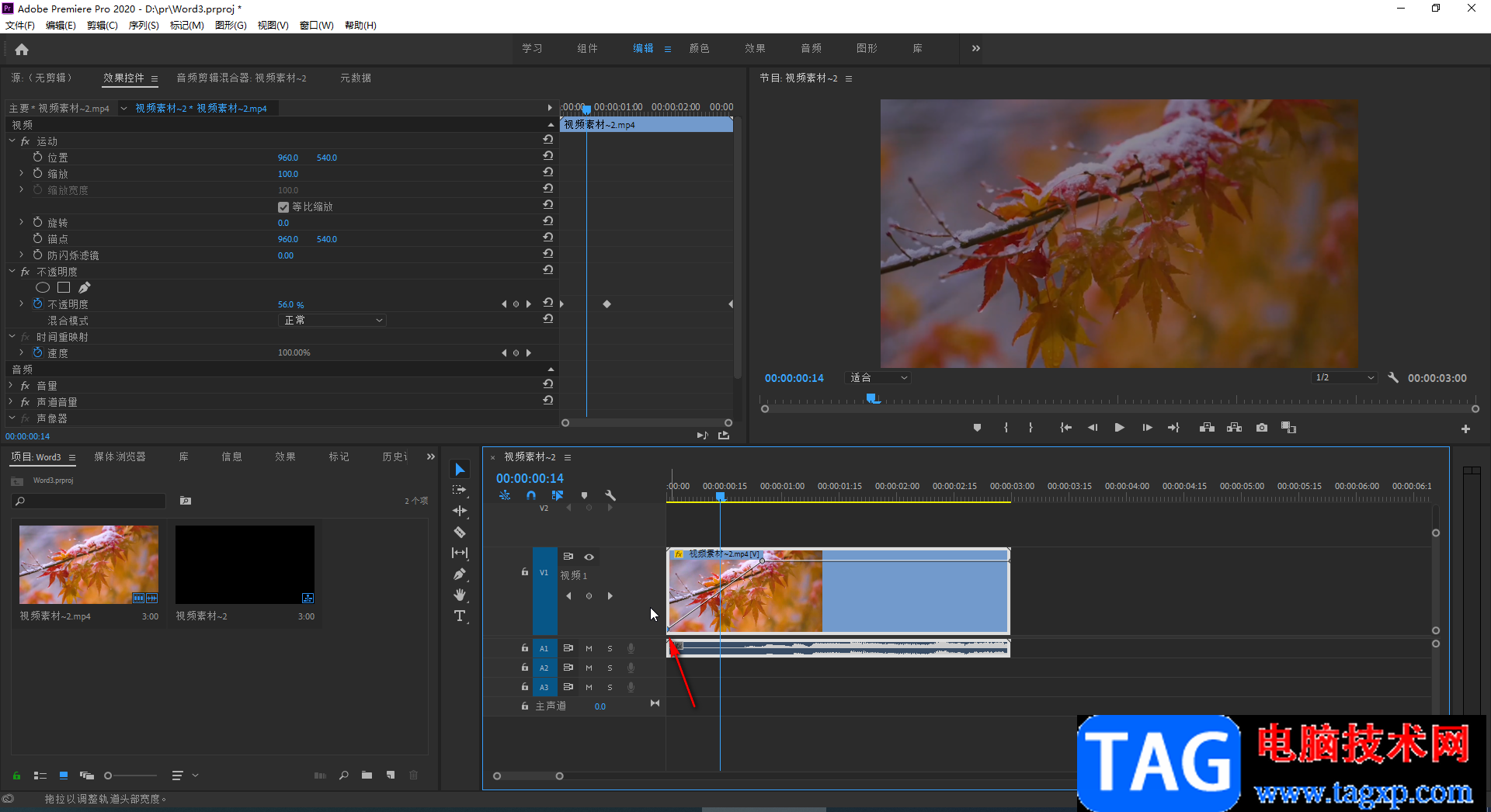Select the Slip tool

[460, 553]
